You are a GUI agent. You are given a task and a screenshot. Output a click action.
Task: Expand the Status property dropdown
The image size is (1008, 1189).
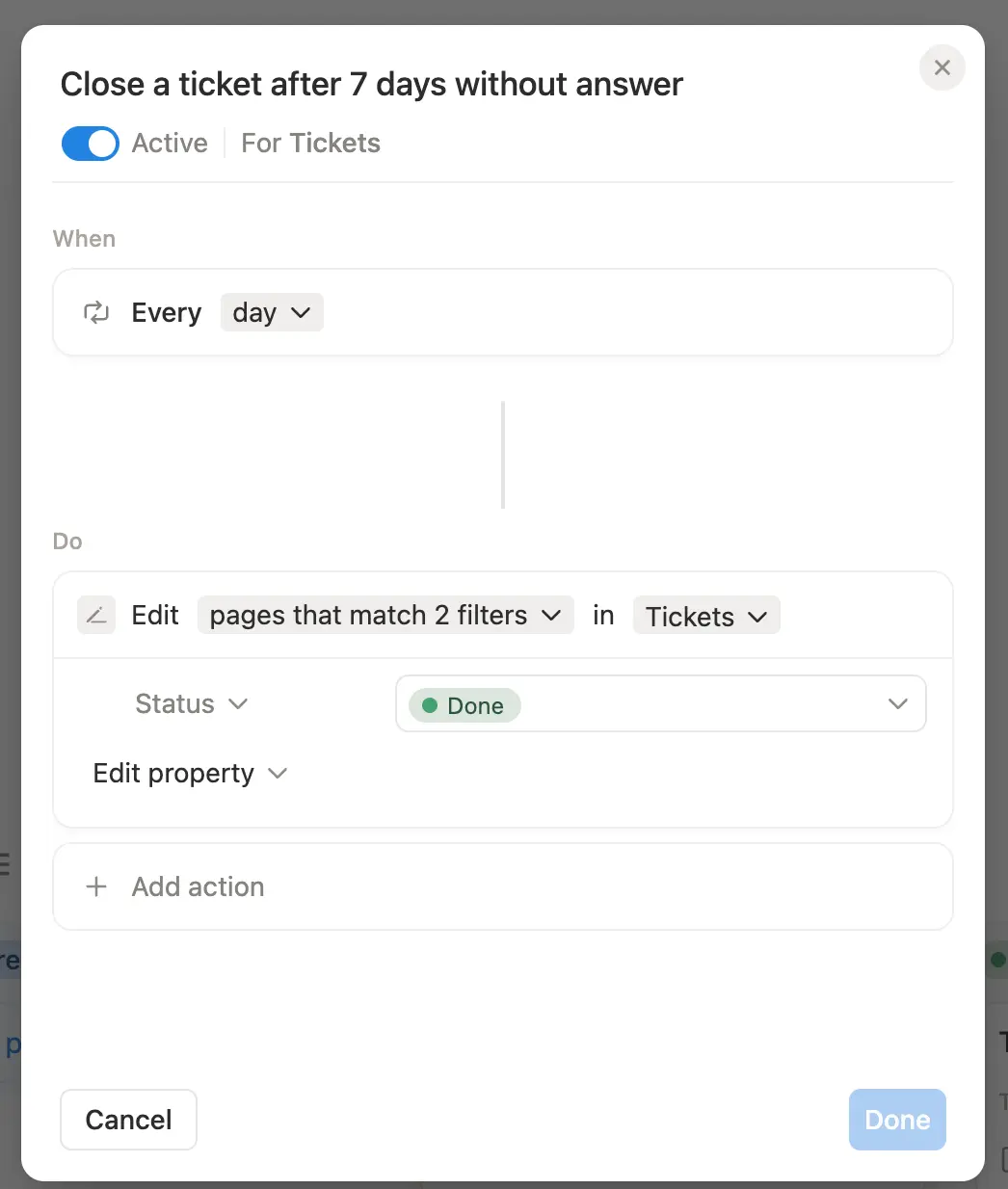[x=190, y=703]
